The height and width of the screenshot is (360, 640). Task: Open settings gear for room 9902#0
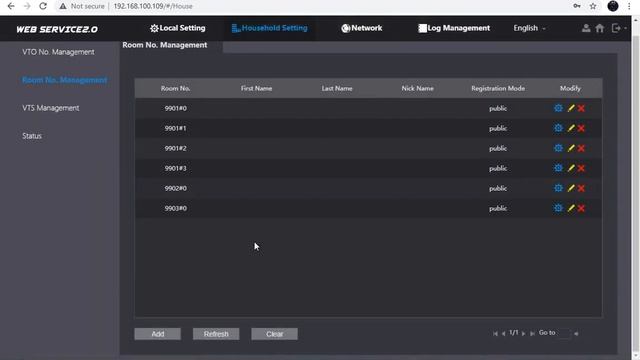click(x=558, y=188)
